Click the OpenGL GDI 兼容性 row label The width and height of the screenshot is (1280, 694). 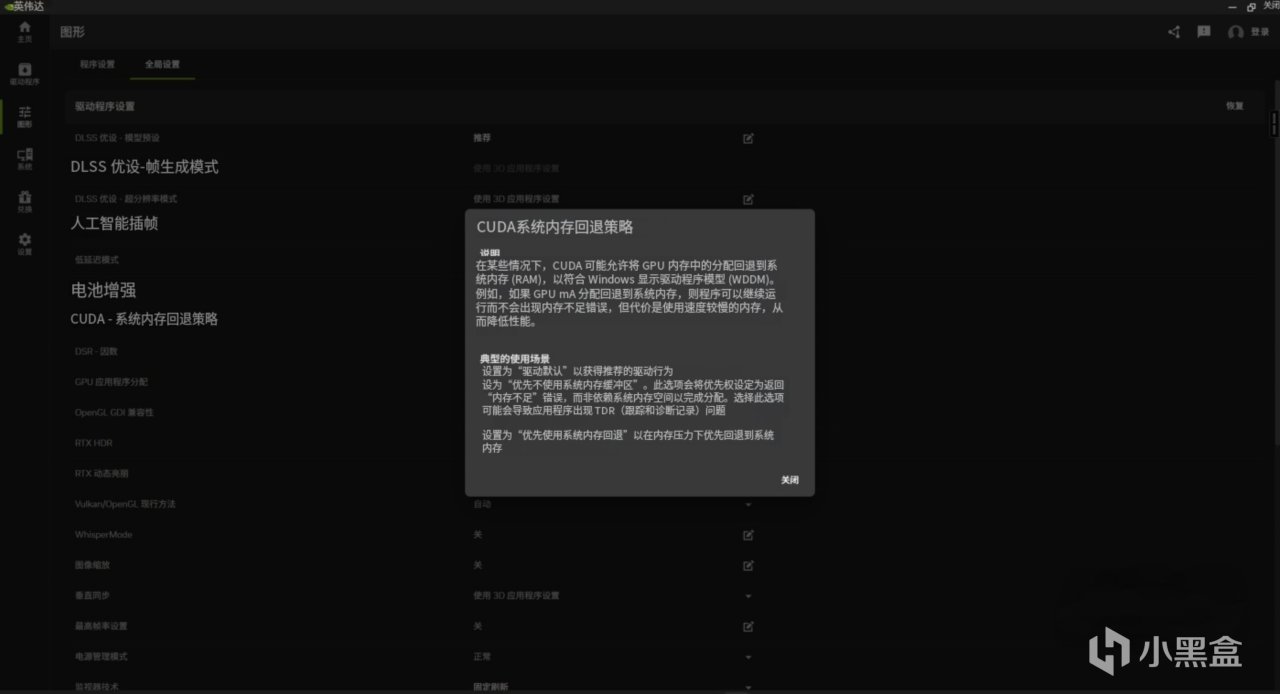[114, 412]
